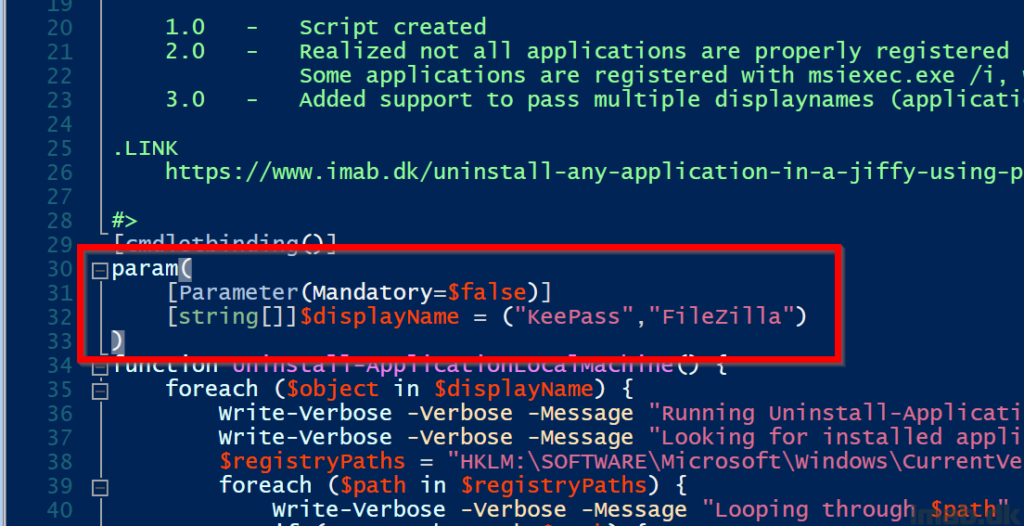
Task: Click the ".LINK" comment keyword
Action: point(146,148)
